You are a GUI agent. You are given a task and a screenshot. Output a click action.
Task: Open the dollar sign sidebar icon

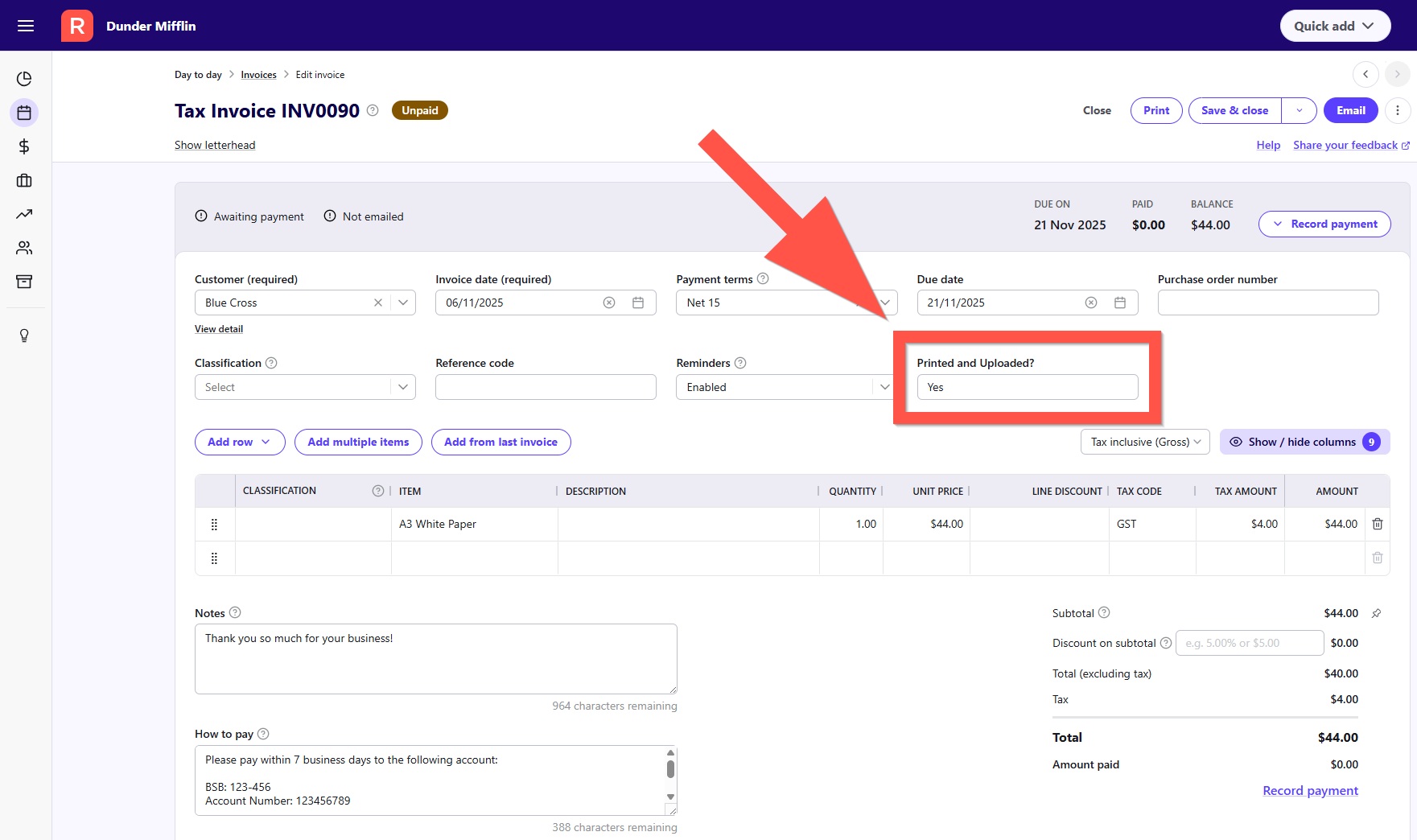click(24, 146)
